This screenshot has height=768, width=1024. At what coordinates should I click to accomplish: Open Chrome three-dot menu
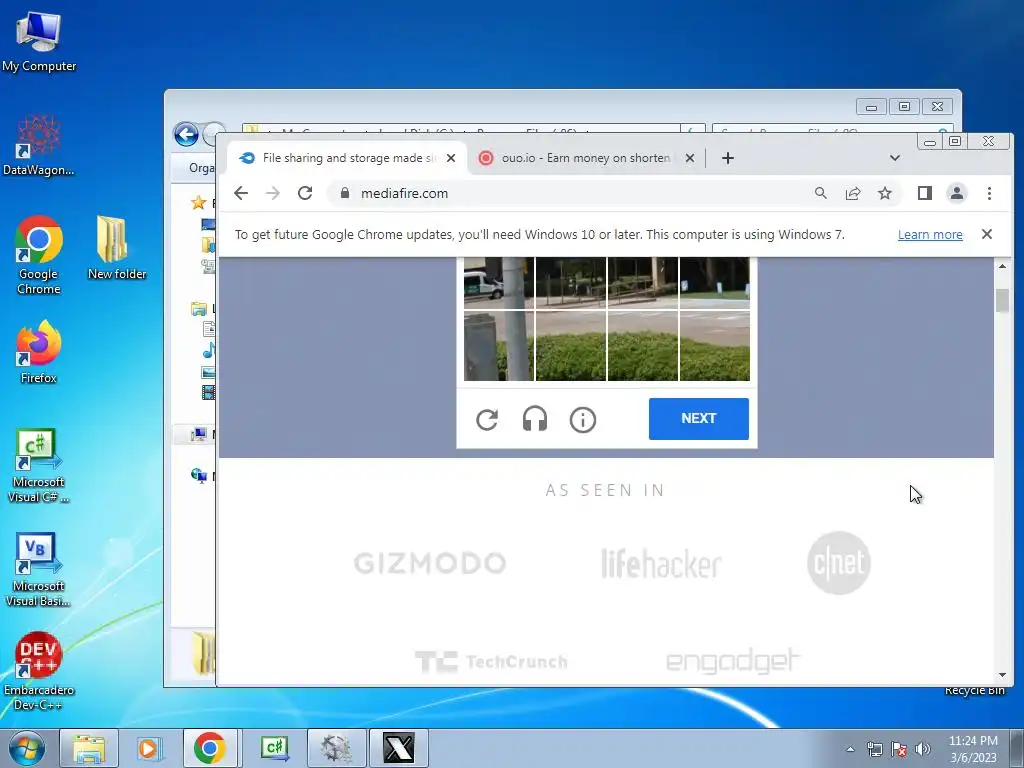(989, 193)
